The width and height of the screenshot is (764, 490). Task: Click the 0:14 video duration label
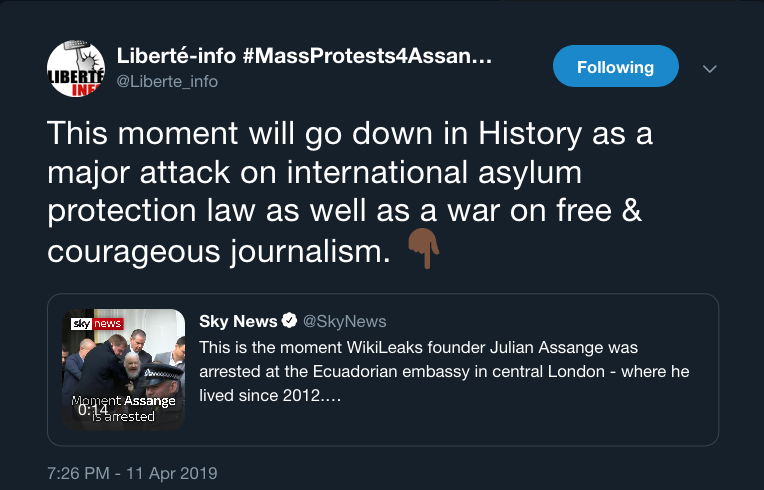[x=93, y=409]
